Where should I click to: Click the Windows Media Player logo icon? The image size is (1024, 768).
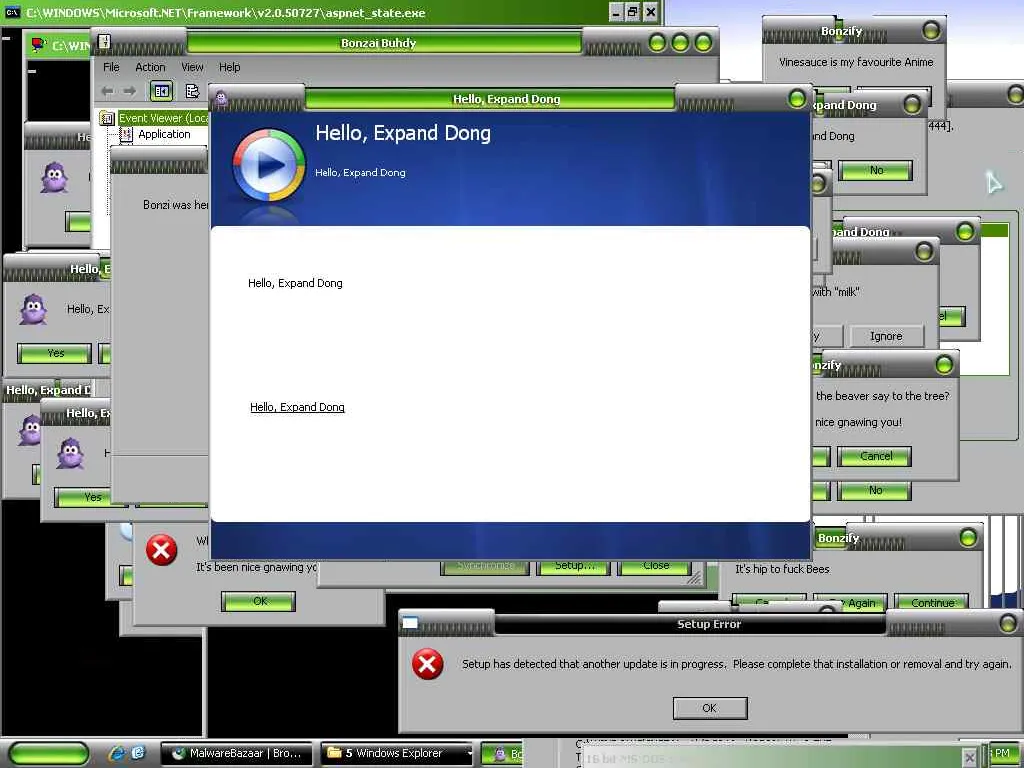click(269, 165)
